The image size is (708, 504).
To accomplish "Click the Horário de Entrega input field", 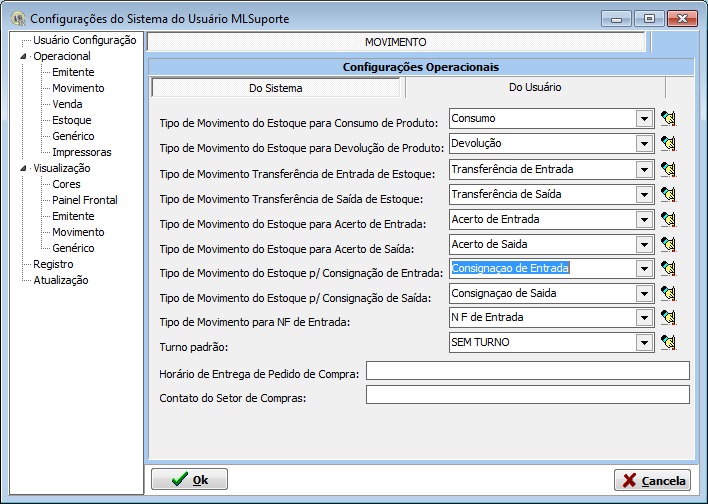I will click(527, 371).
